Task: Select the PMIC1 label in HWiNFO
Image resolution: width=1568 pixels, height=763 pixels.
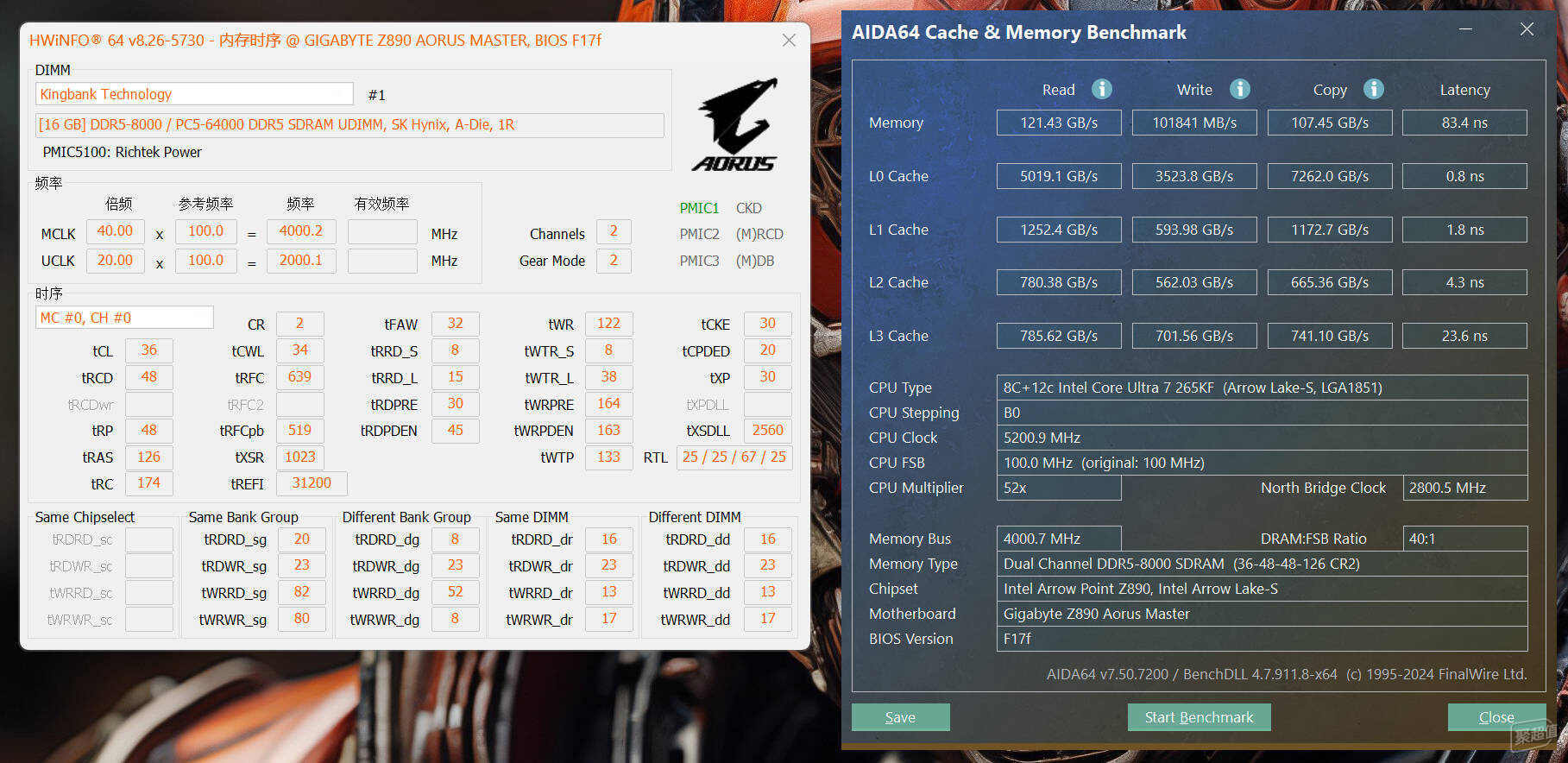Action: coord(699,208)
